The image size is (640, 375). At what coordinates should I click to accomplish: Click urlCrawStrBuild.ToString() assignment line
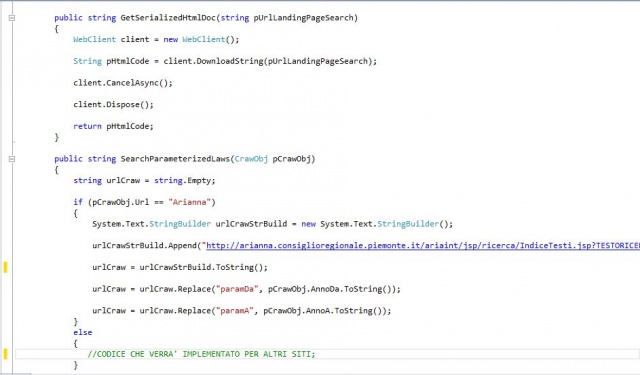180,268
